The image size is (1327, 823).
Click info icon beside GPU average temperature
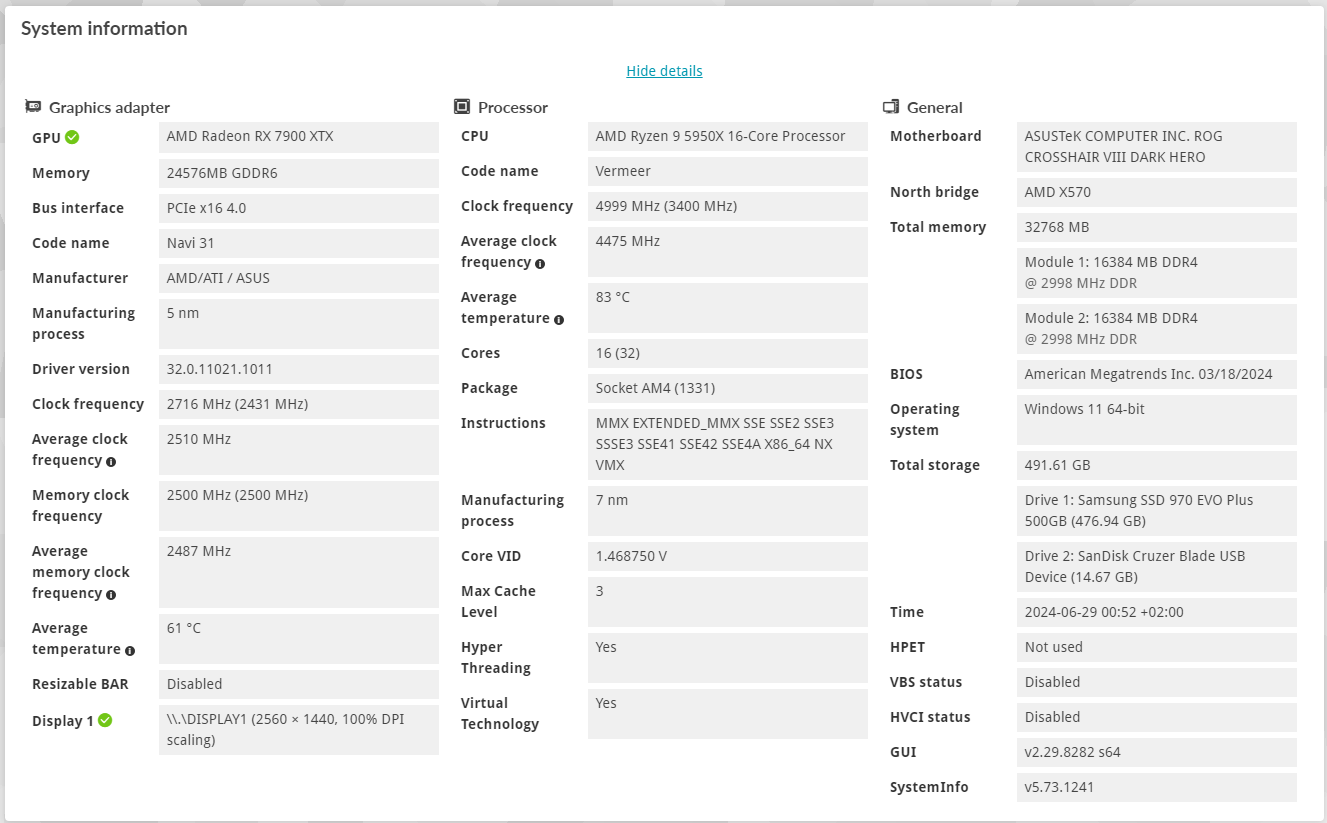tap(130, 650)
